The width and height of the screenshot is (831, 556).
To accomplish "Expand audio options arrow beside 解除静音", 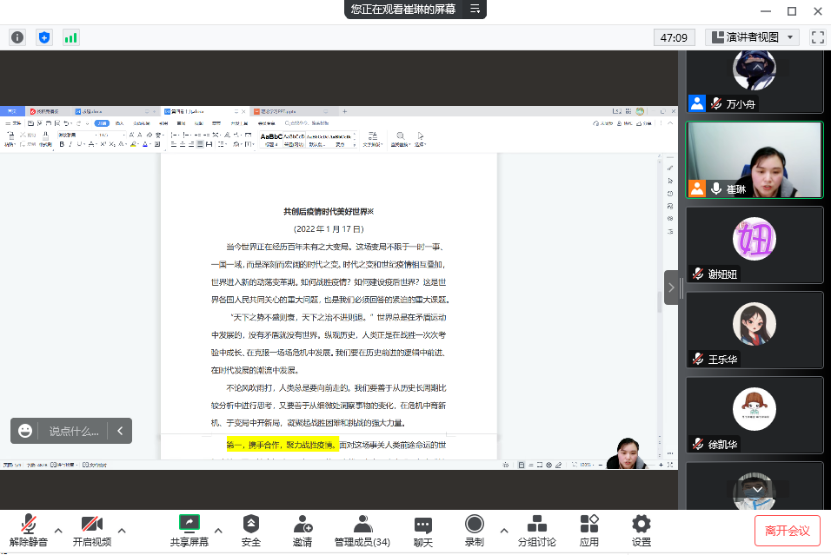I will pos(58,530).
